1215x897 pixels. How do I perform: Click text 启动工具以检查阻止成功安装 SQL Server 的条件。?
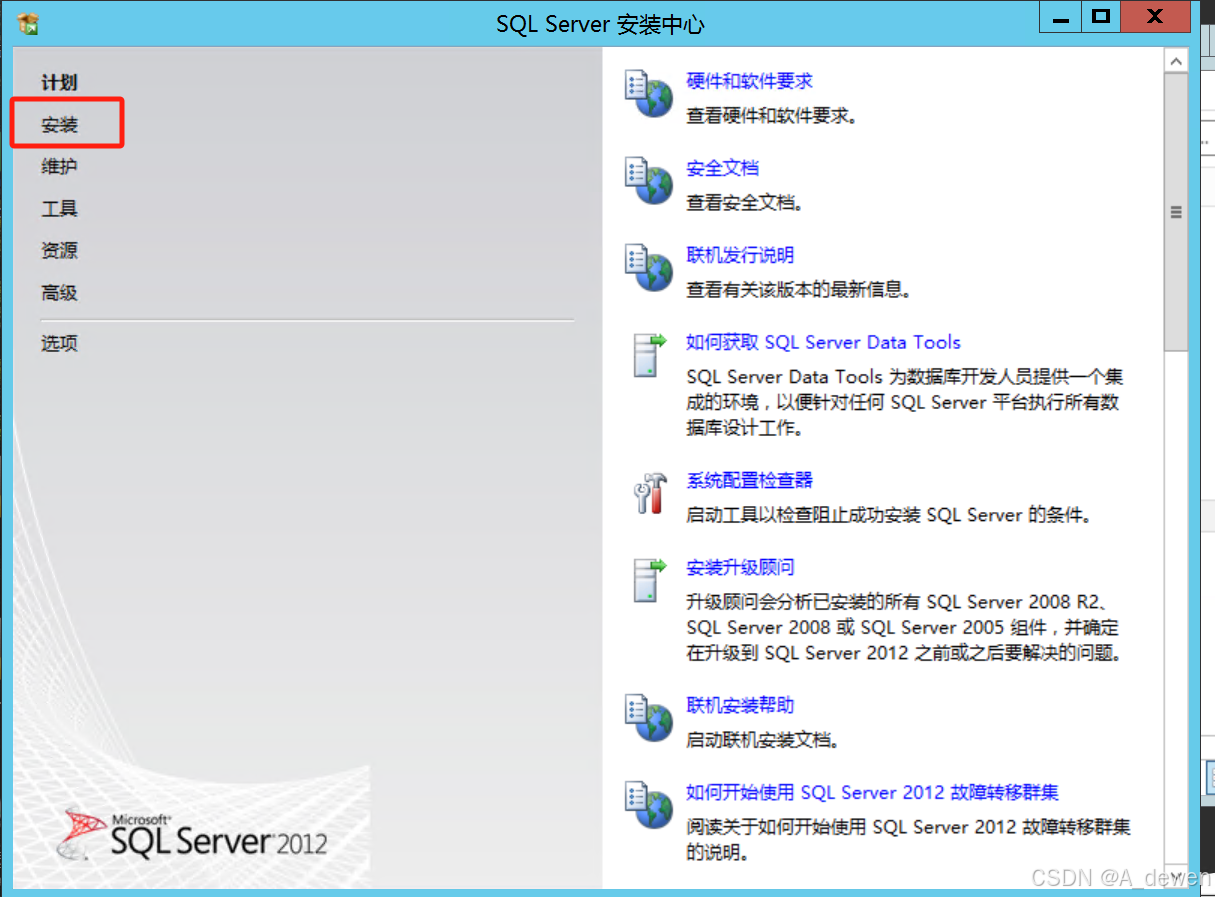point(888,515)
